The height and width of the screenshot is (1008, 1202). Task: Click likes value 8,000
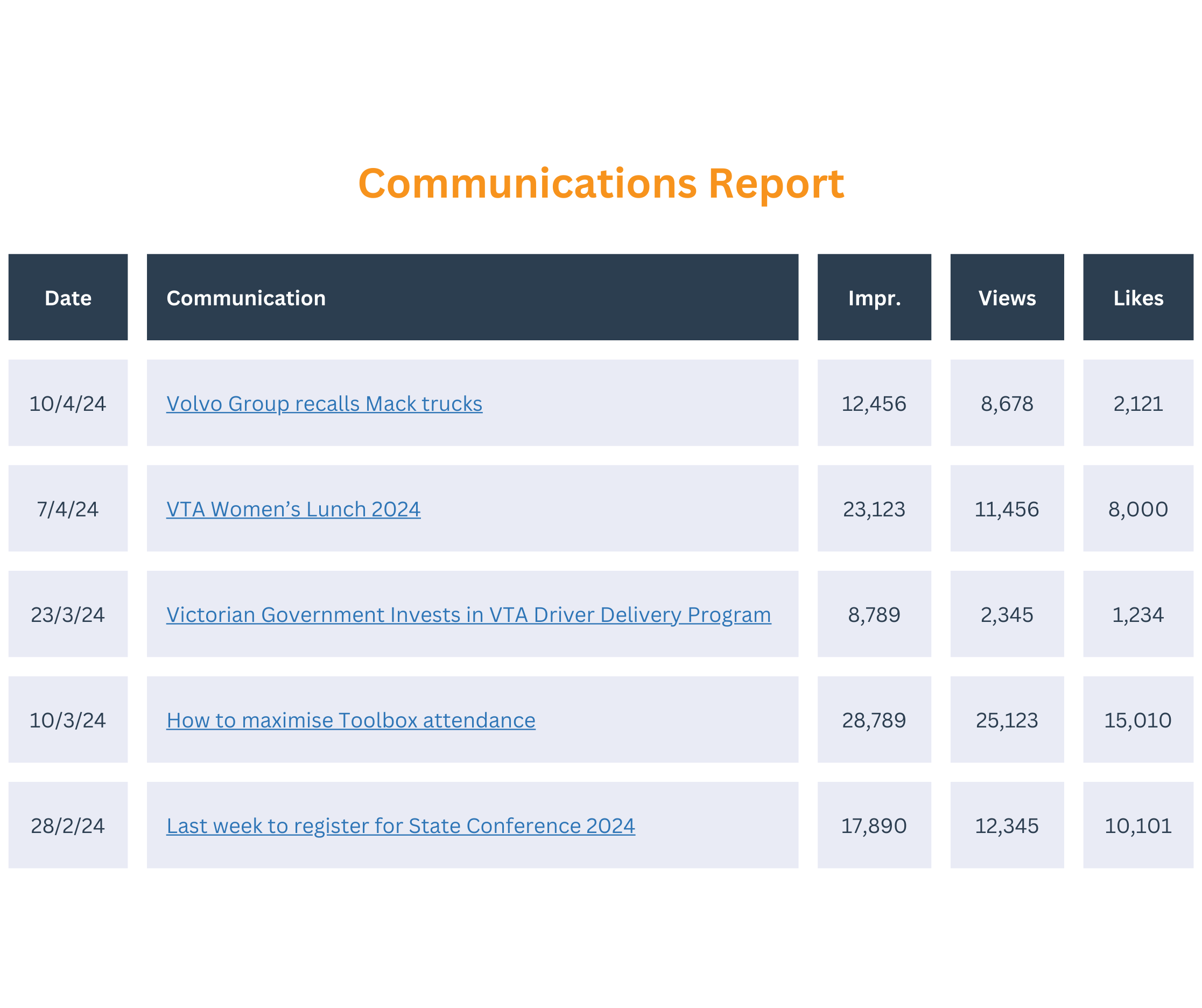(x=1137, y=509)
